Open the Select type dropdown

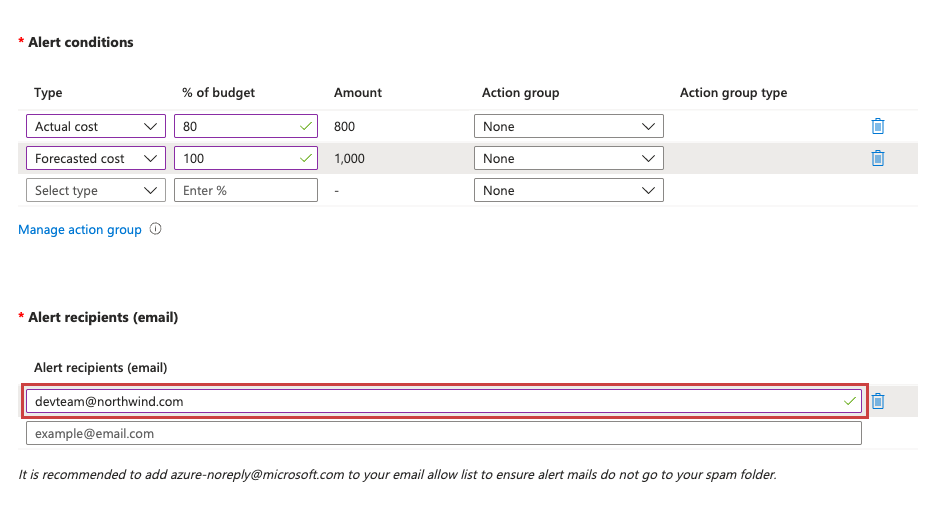96,190
